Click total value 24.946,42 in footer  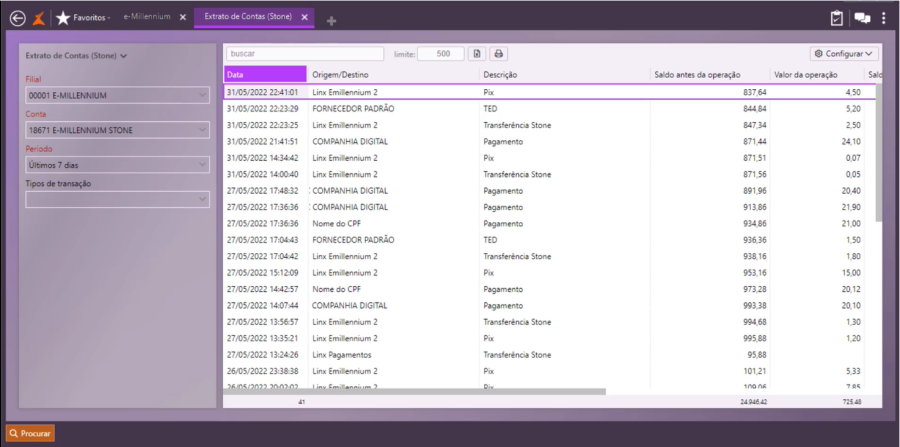(x=753, y=402)
